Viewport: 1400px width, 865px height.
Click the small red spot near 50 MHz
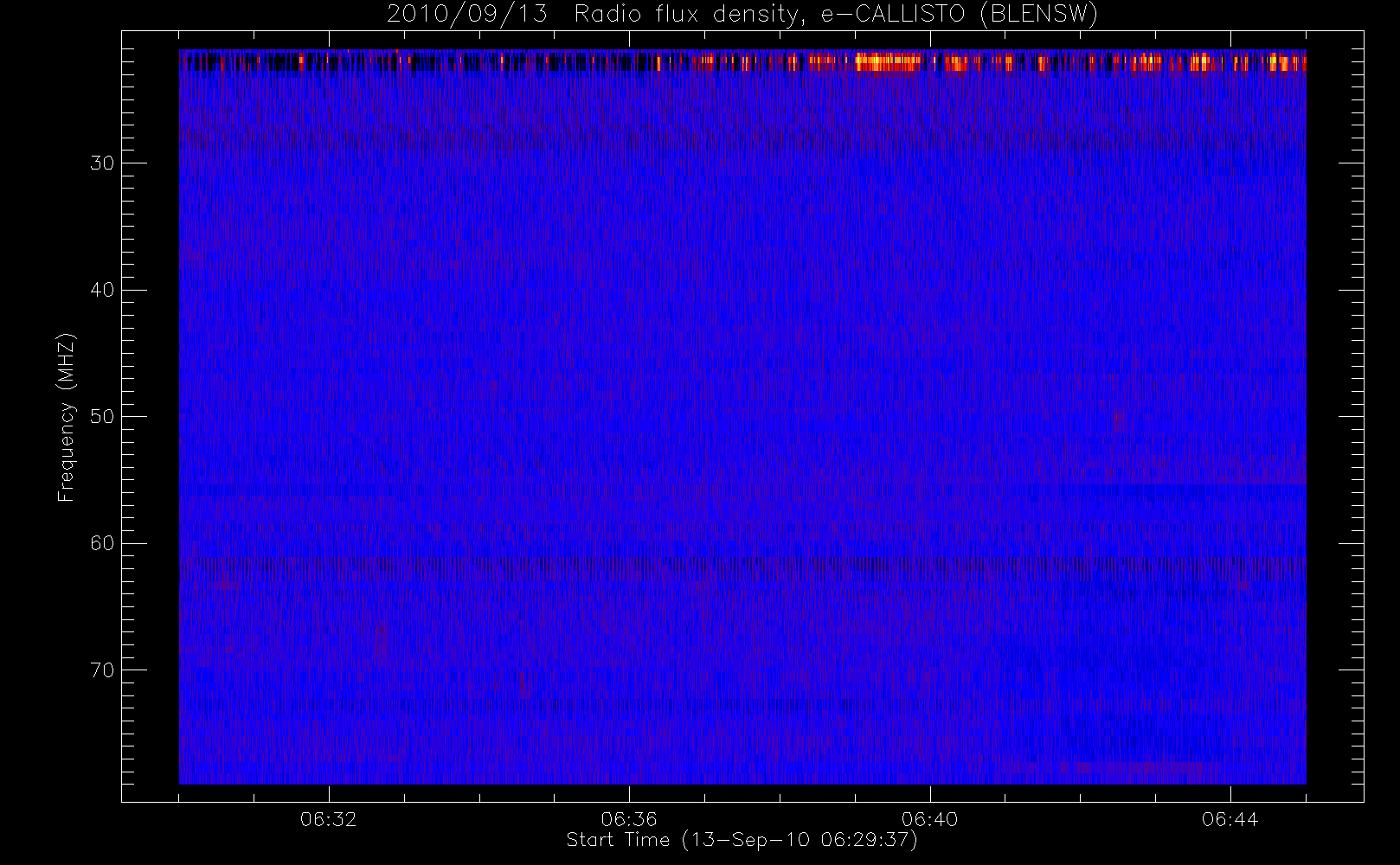[1116, 420]
